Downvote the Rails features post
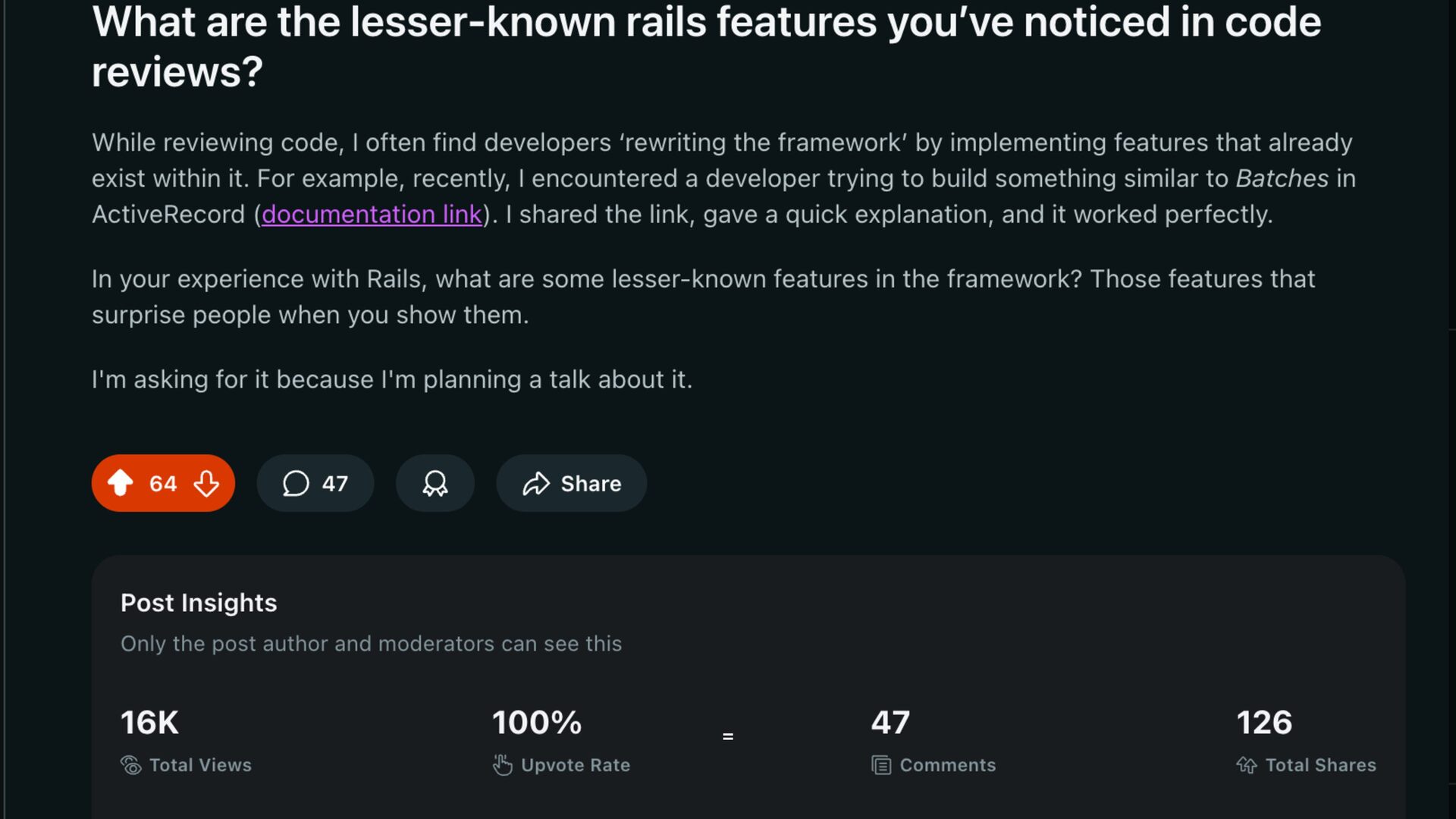 click(x=206, y=483)
